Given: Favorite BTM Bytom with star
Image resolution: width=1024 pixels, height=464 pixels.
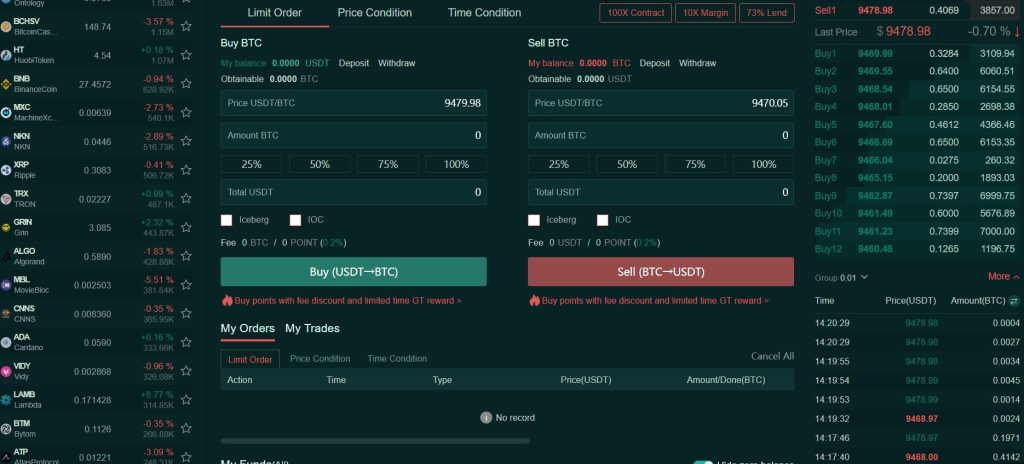Looking at the screenshot, I should (x=186, y=429).
